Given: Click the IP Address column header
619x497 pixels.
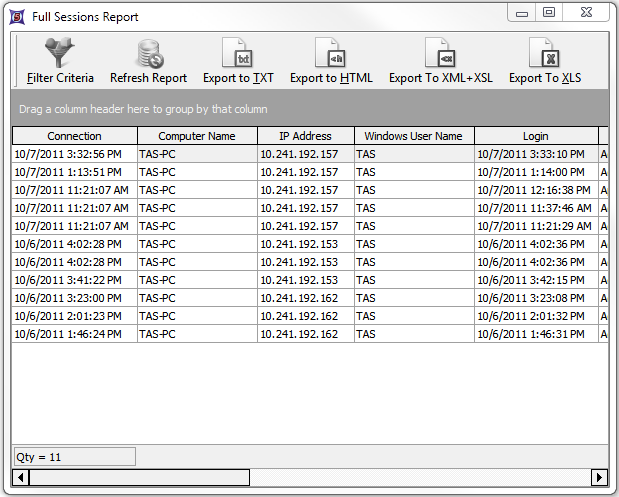Looking at the screenshot, I should [305, 136].
